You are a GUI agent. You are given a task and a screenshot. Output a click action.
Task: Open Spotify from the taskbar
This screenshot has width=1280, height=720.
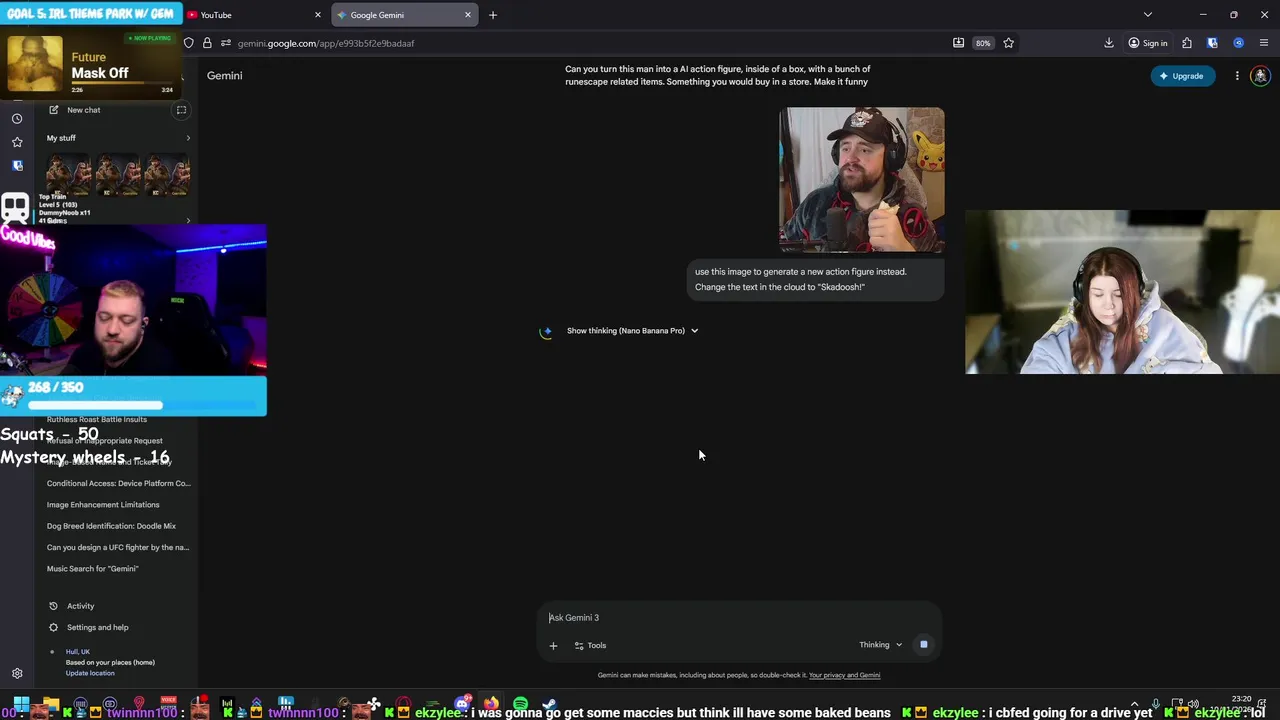(x=520, y=704)
